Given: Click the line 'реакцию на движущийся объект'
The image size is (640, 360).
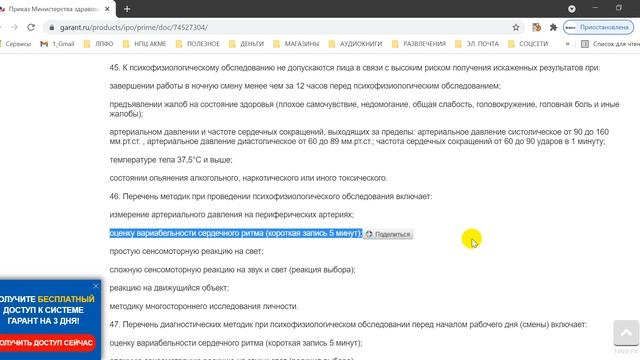Looking at the screenshot, I should click(169, 288).
